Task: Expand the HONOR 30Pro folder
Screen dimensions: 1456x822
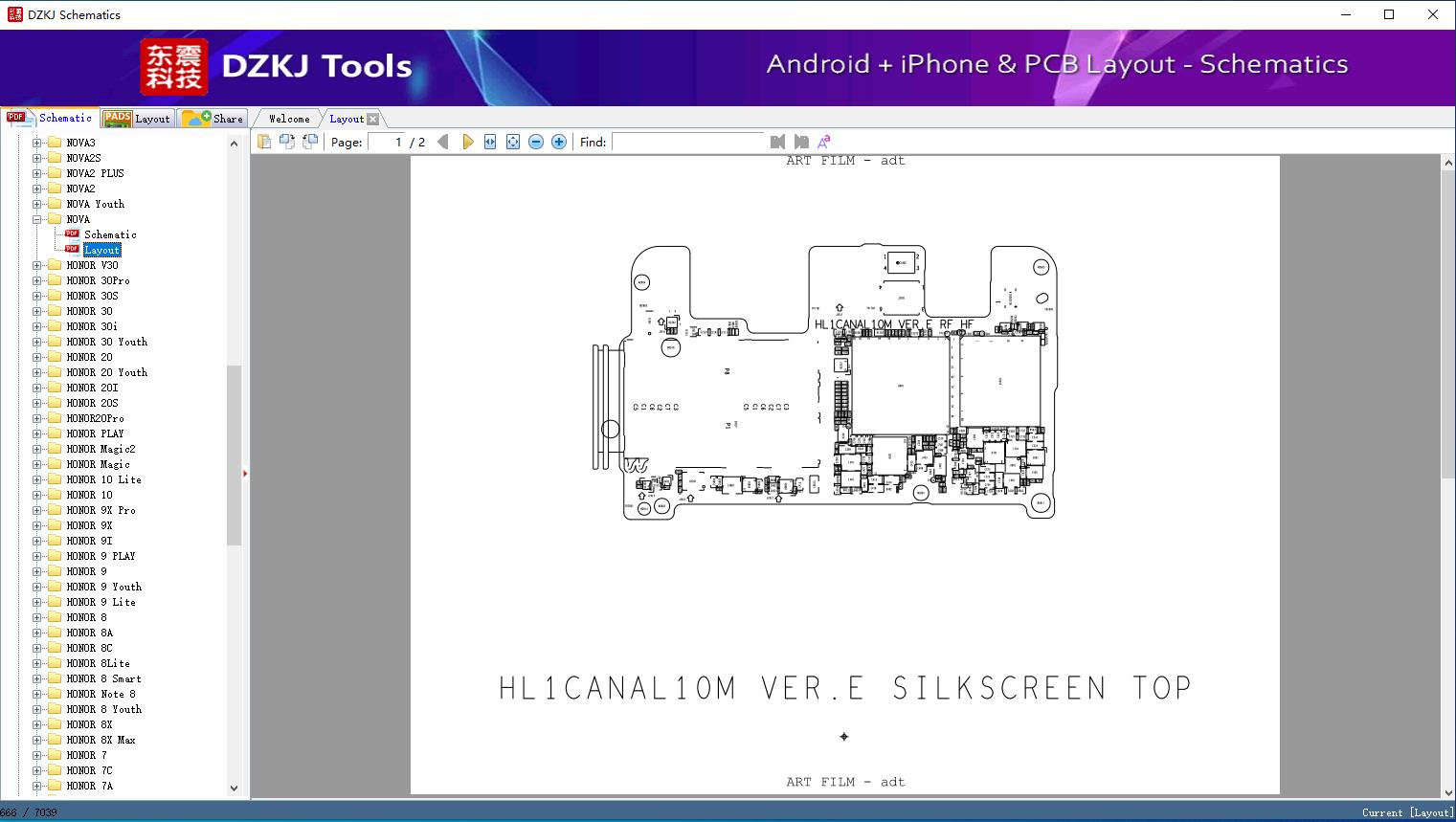Action: [37, 280]
